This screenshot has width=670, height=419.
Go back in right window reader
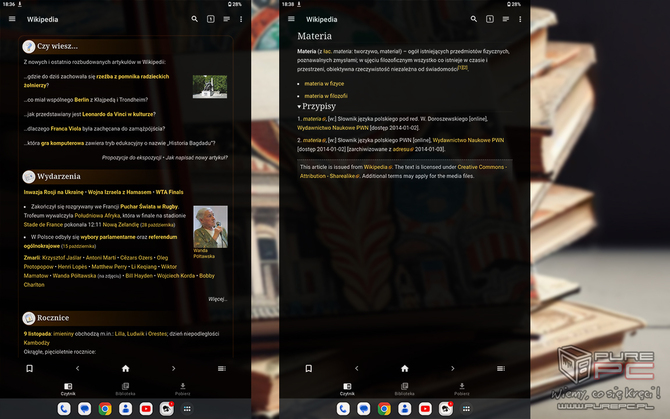(356, 368)
